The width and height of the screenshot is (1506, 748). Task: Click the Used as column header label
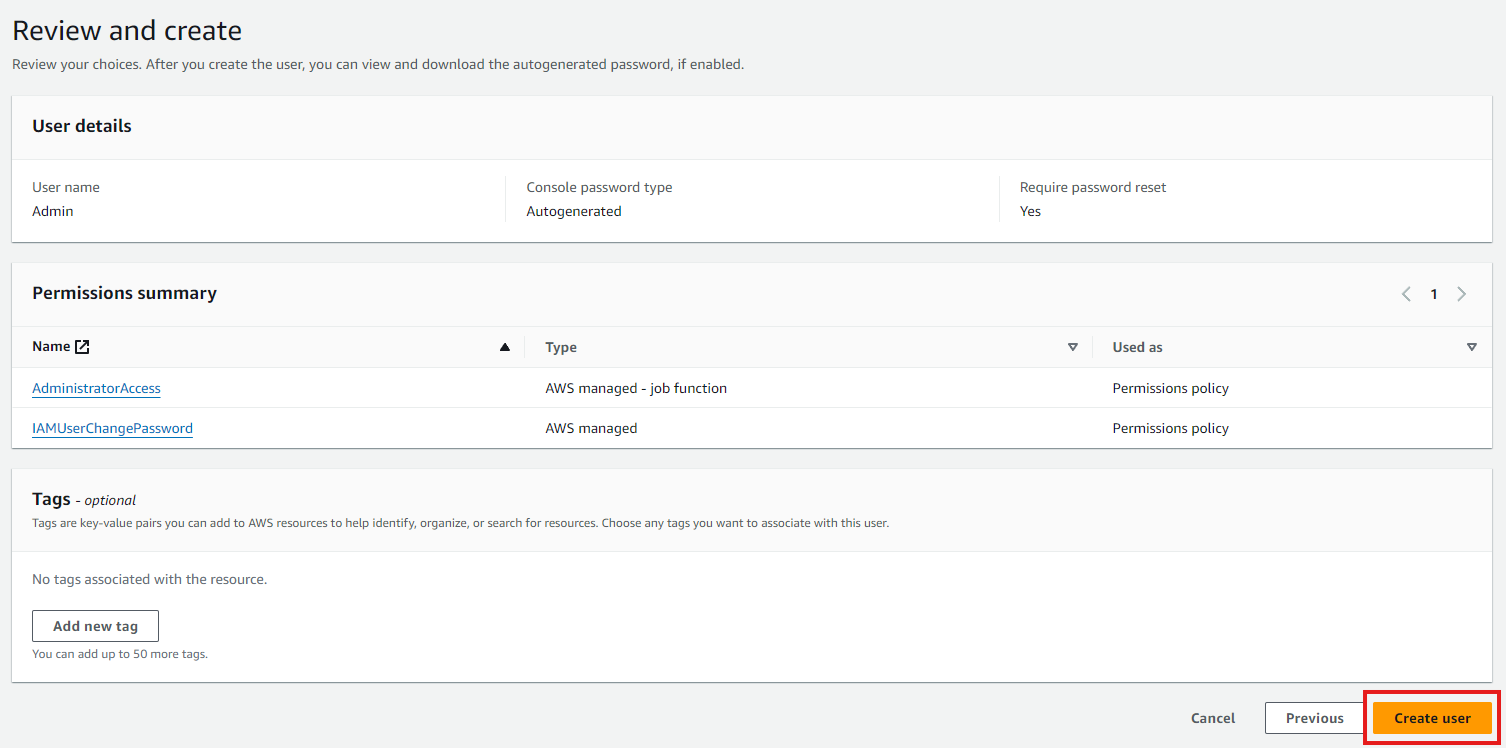[1137, 347]
